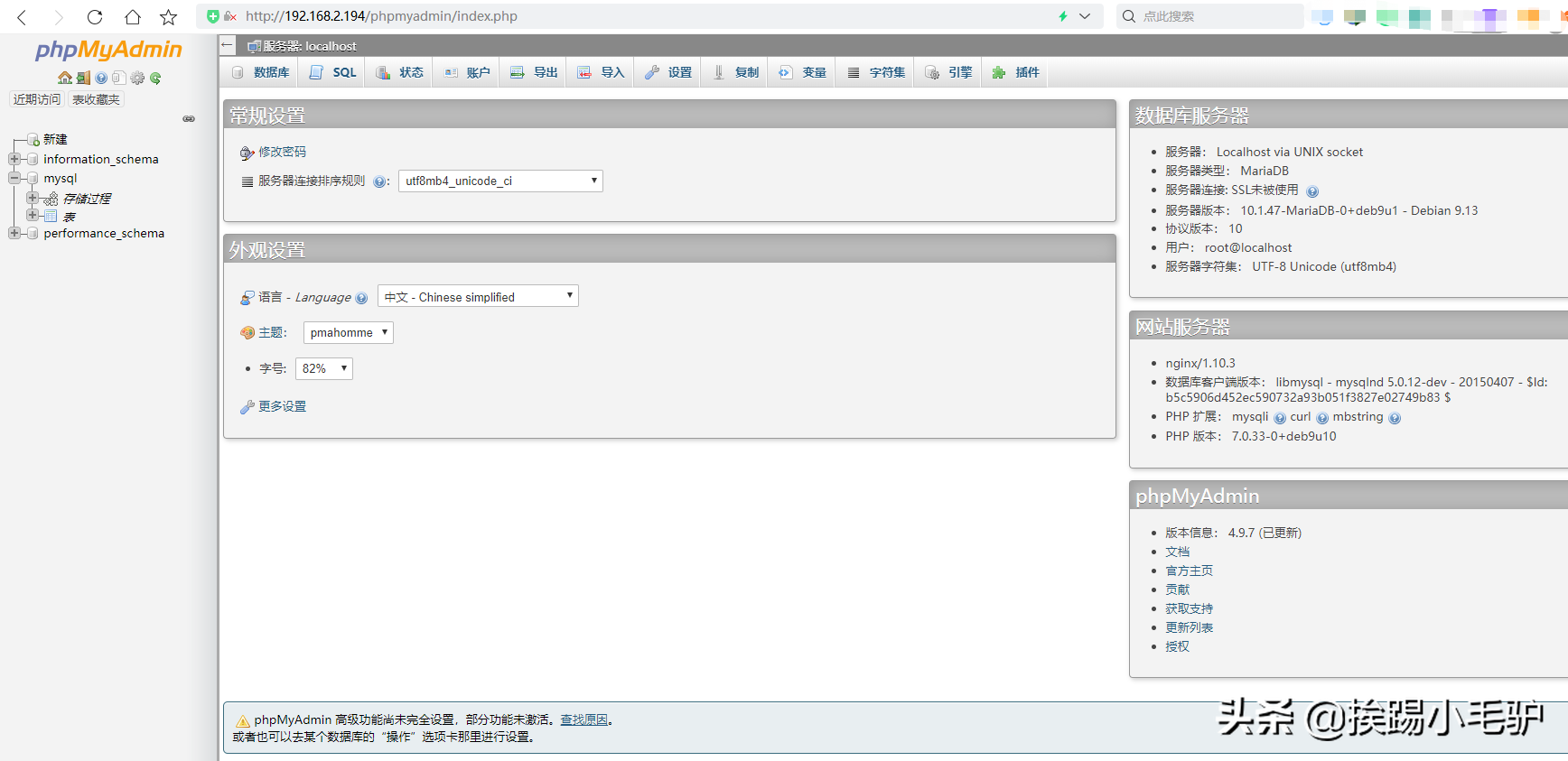The height and width of the screenshot is (761, 1568).
Task: Open the 插件 tab
Action: (1015, 72)
